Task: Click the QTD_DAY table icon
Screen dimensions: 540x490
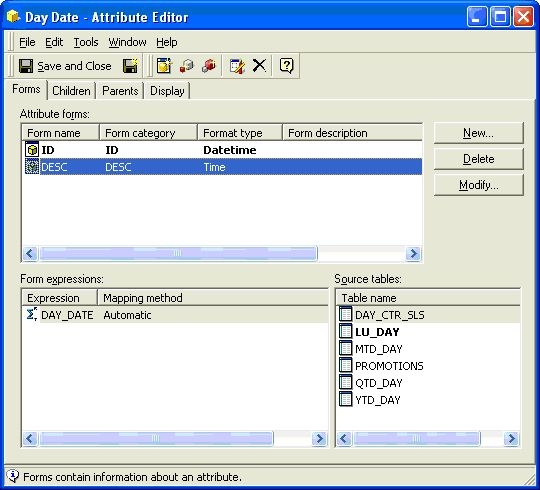Action: [x=345, y=382]
